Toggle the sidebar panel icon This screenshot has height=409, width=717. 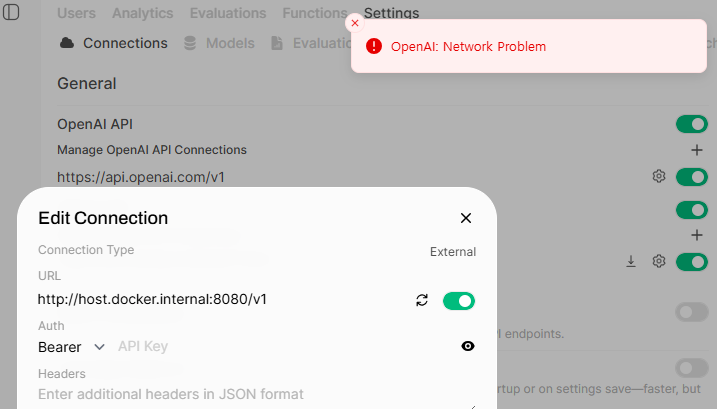pos(11,12)
